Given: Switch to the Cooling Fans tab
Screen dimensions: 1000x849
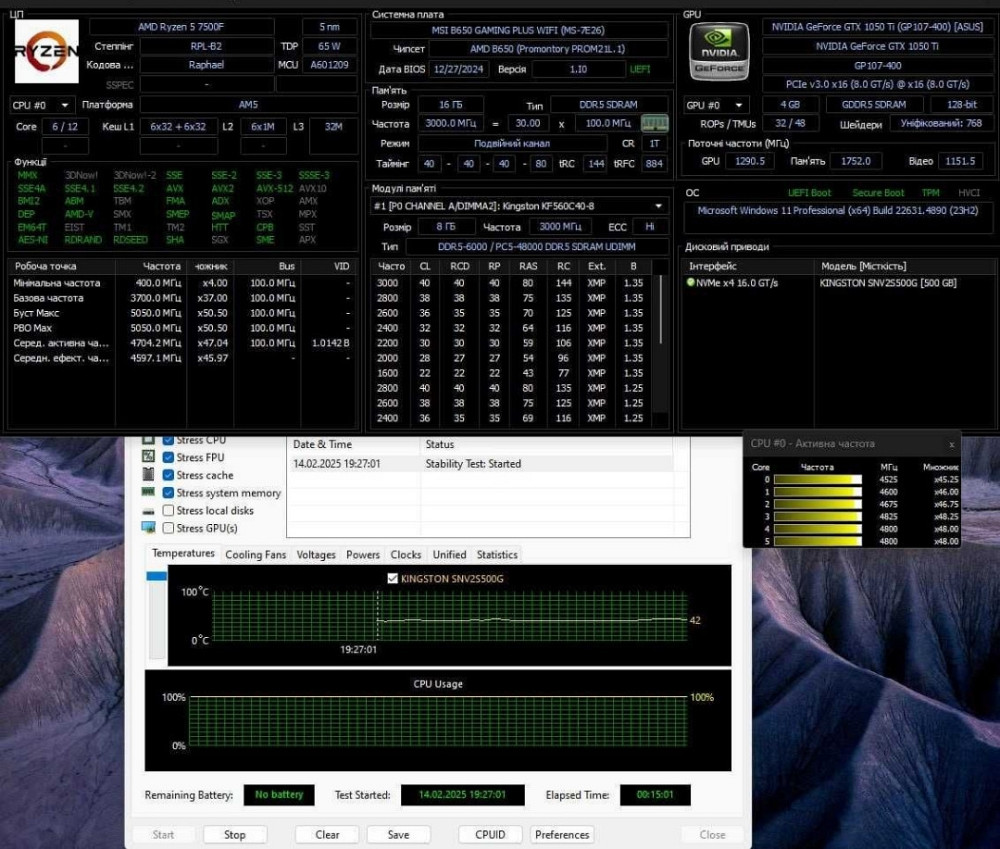Looking at the screenshot, I should point(256,555).
